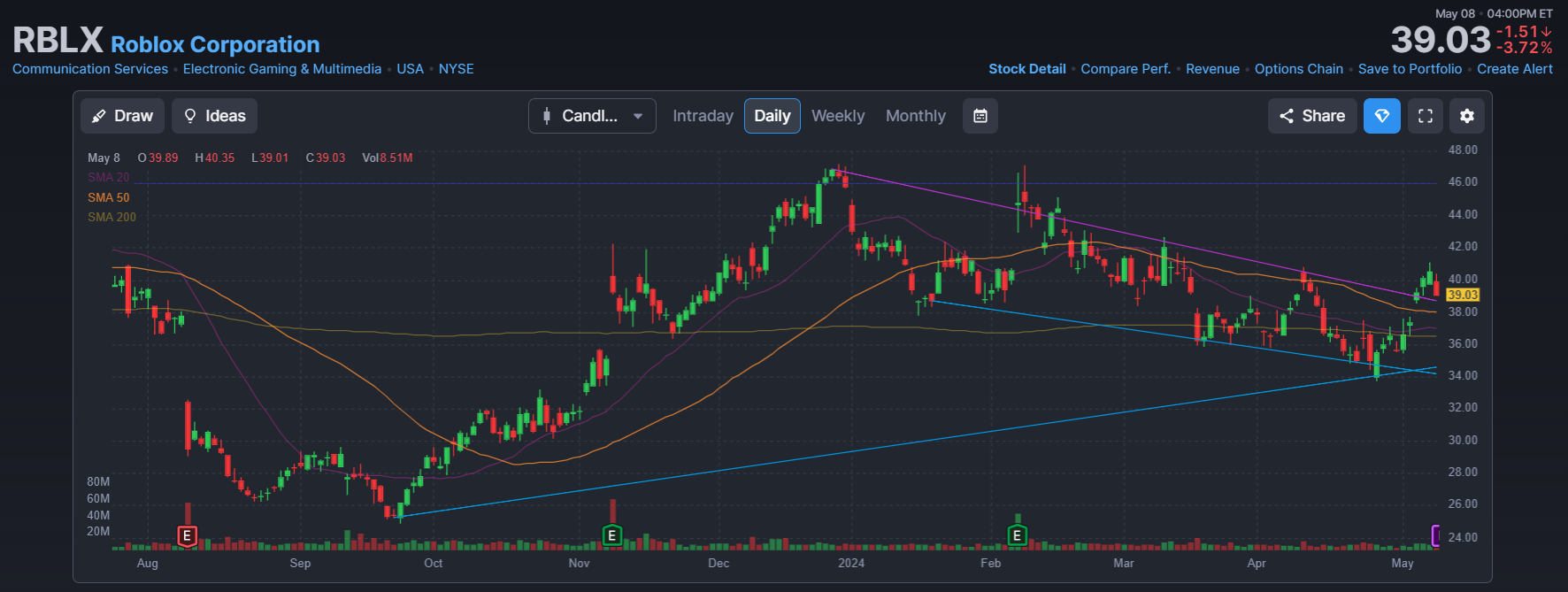Image resolution: width=1568 pixels, height=592 pixels.
Task: Open chart settings gear
Action: click(1467, 116)
